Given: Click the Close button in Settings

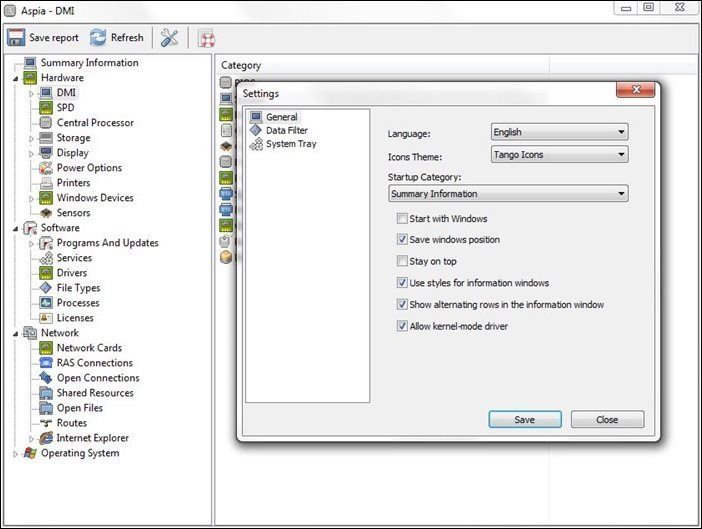Looking at the screenshot, I should coord(607,419).
